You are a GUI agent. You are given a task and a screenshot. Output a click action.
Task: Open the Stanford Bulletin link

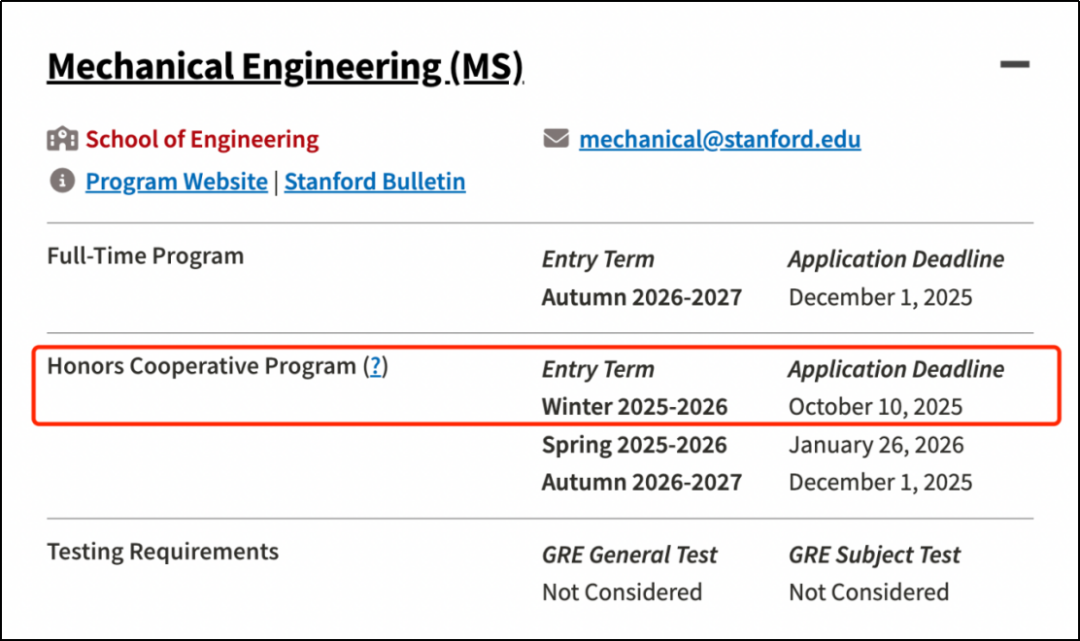click(x=375, y=182)
